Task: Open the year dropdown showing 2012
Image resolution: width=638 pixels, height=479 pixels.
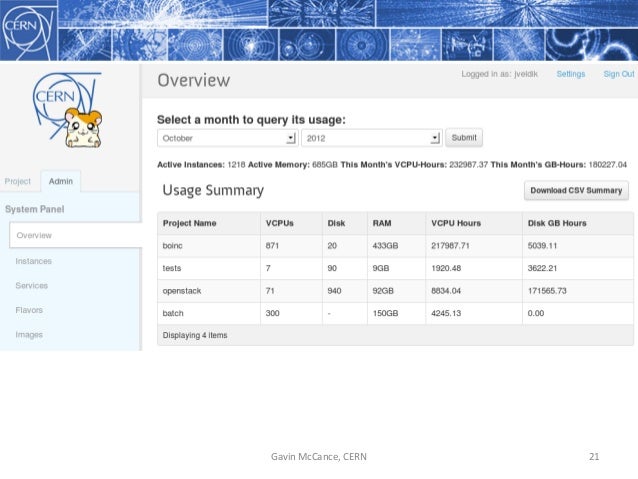Action: coord(372,138)
